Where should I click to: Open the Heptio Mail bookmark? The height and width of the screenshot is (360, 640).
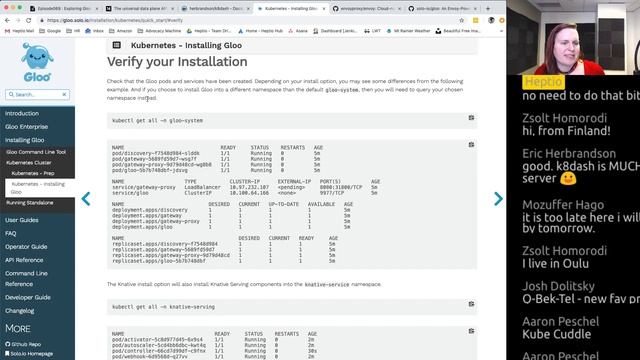tap(19, 31)
